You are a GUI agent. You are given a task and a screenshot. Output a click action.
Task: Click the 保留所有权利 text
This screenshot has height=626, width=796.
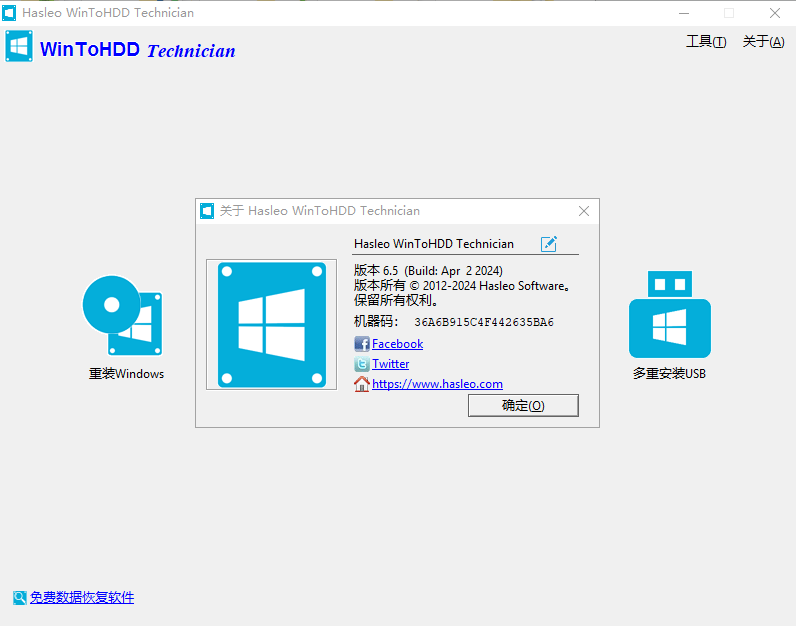396,300
